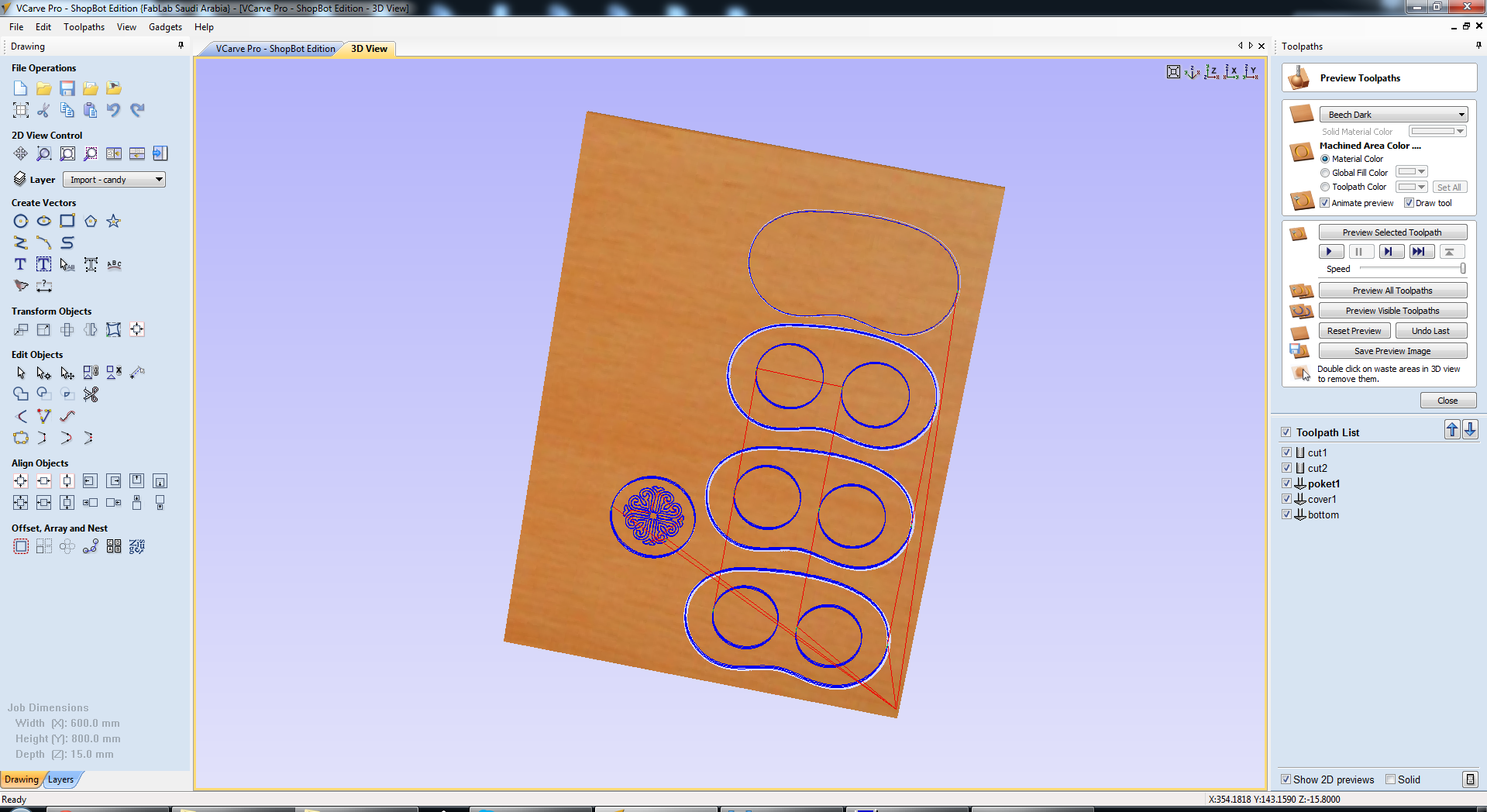Draw Ellipse vector tool

pyautogui.click(x=44, y=222)
